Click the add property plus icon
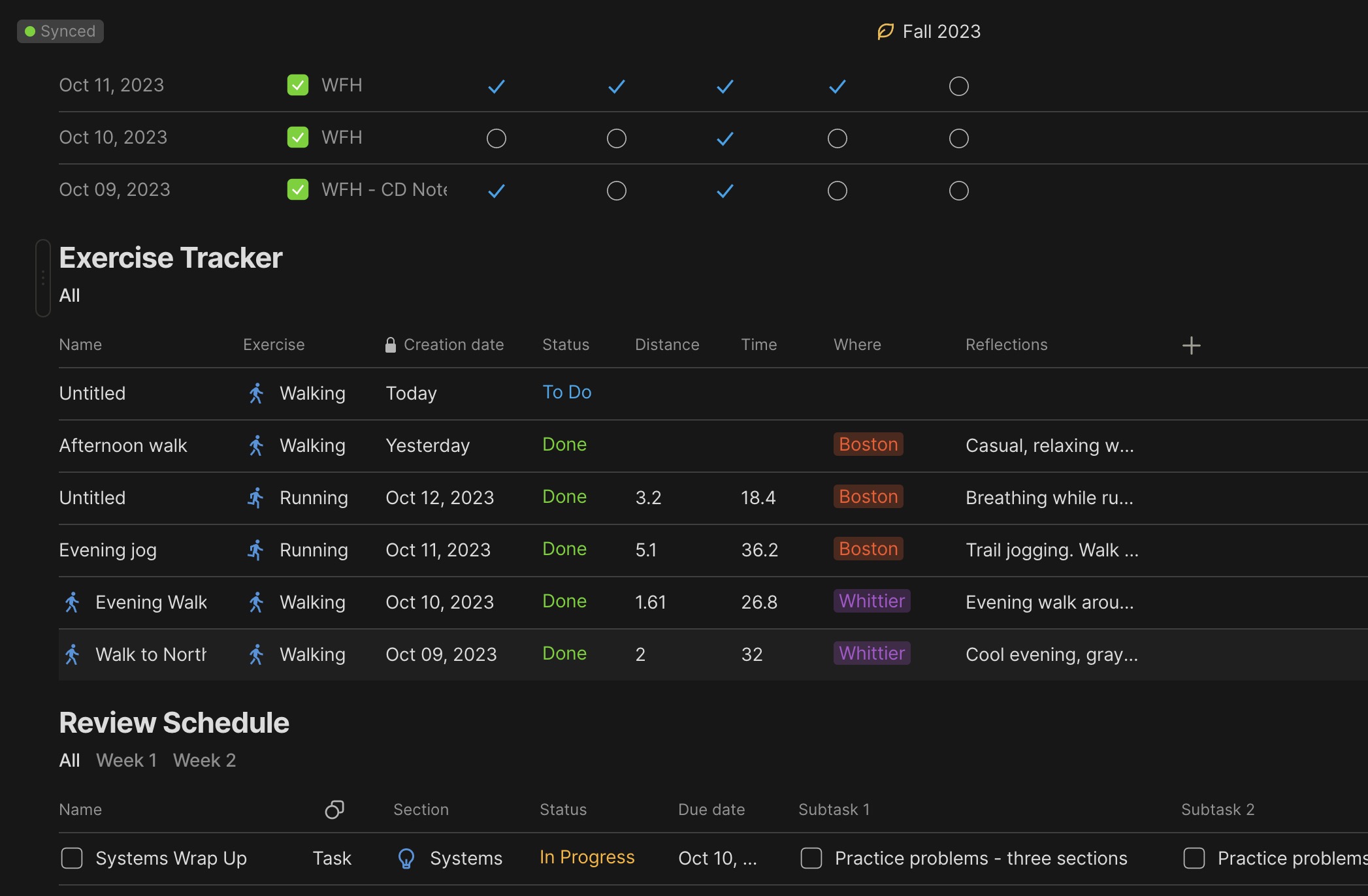The height and width of the screenshot is (896, 1368). pos(1191,345)
